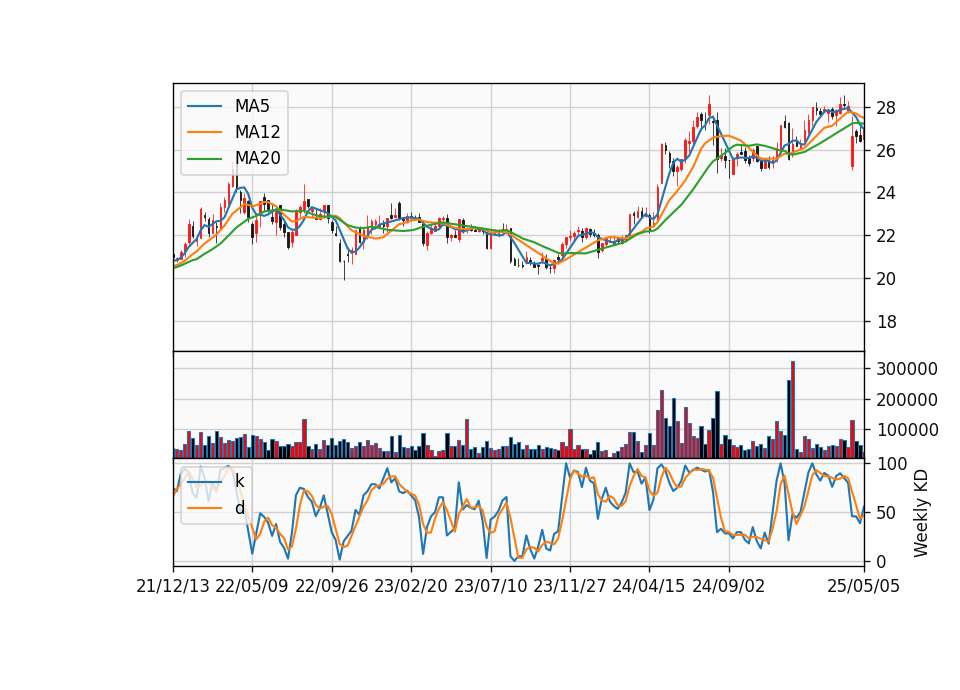Click the k legend label in the KD panel
Screen dimensions: 960x690
pyautogui.click(x=239, y=481)
